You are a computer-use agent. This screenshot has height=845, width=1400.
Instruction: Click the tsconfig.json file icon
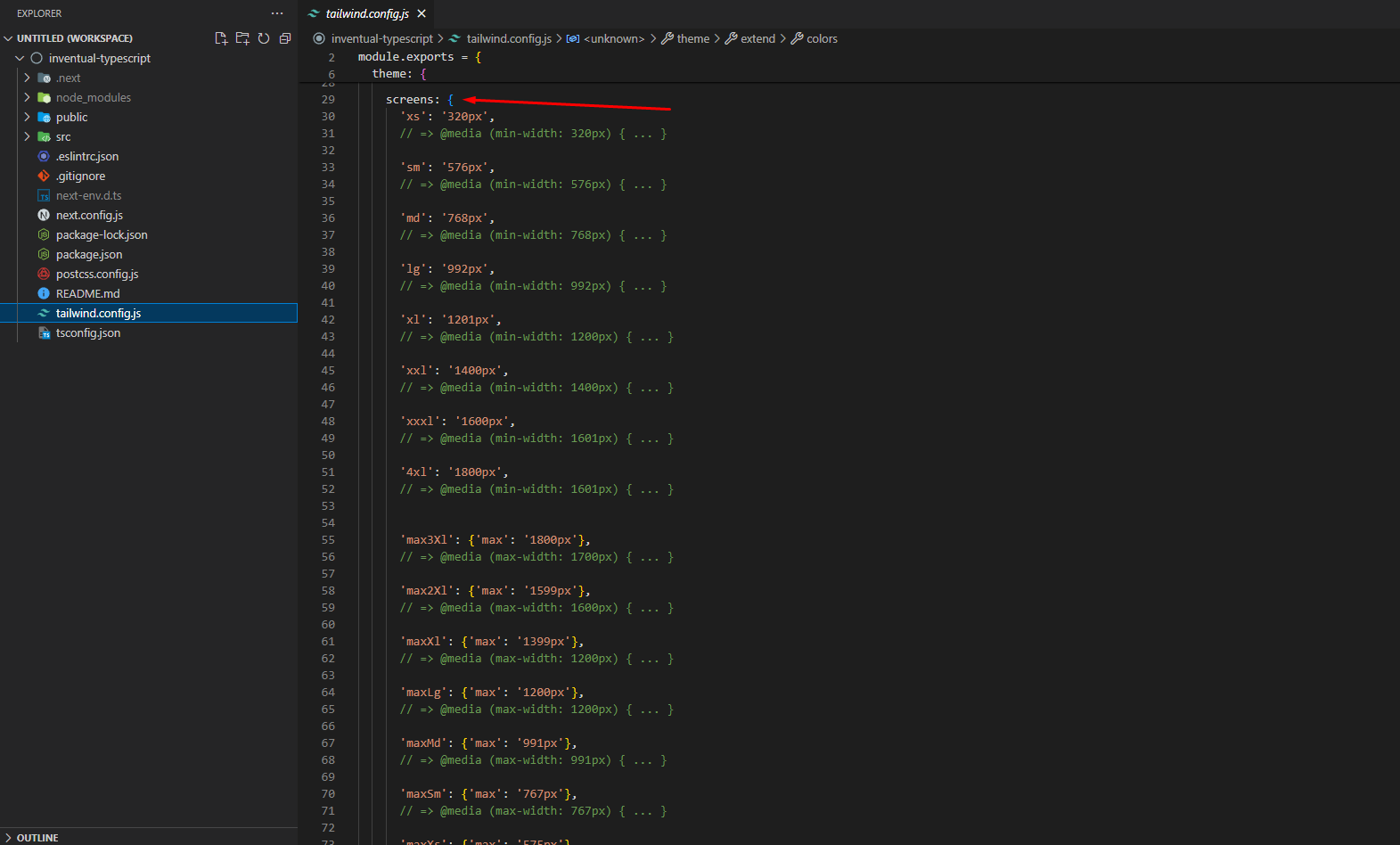click(x=44, y=332)
